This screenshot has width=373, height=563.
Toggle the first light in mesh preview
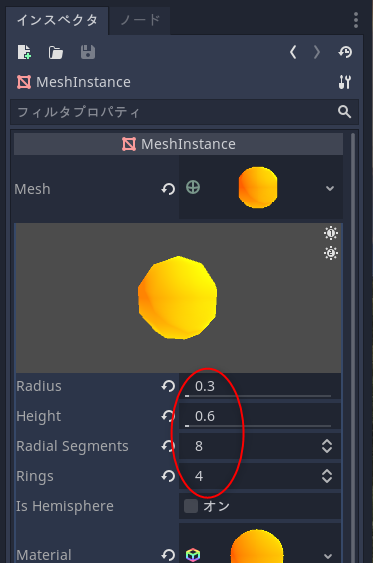(331, 233)
